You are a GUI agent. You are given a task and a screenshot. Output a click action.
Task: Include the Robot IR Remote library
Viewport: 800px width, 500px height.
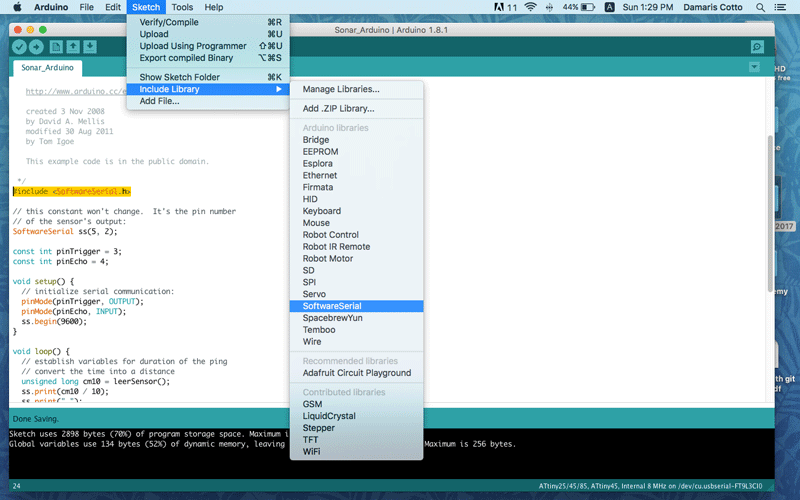356,246
